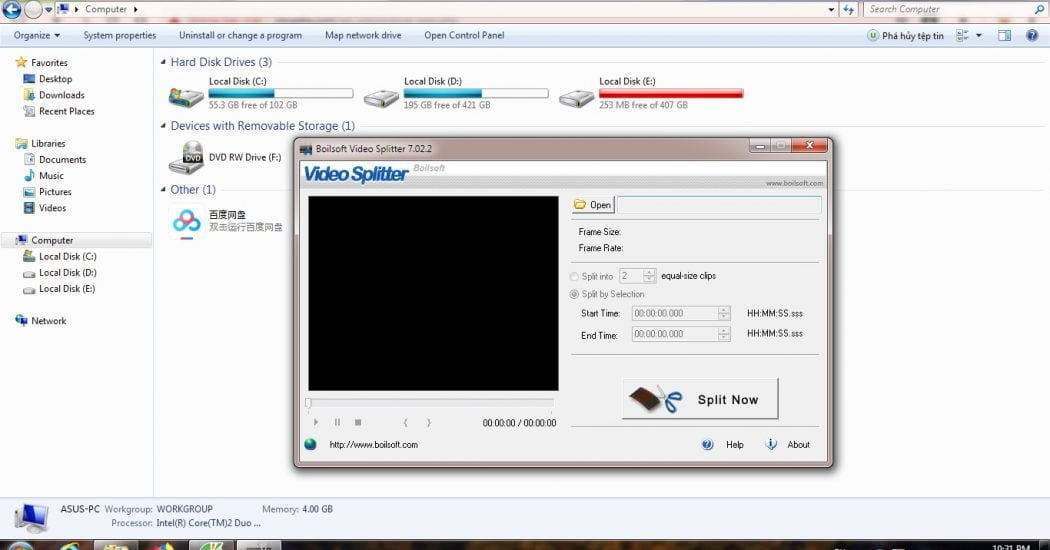Click the clip count stepper next to Split into
The height and width of the screenshot is (550, 1050).
click(649, 276)
